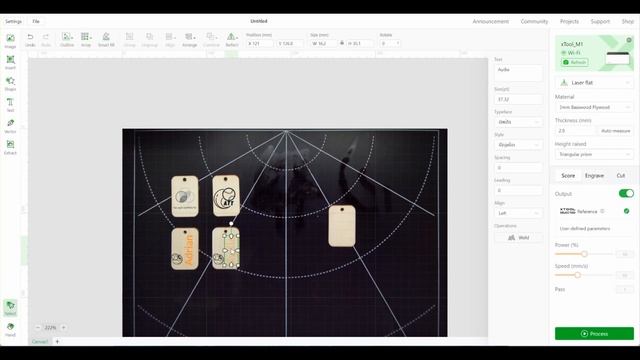Click the Weld operation button
This screenshot has height=360, width=640.
point(518,237)
